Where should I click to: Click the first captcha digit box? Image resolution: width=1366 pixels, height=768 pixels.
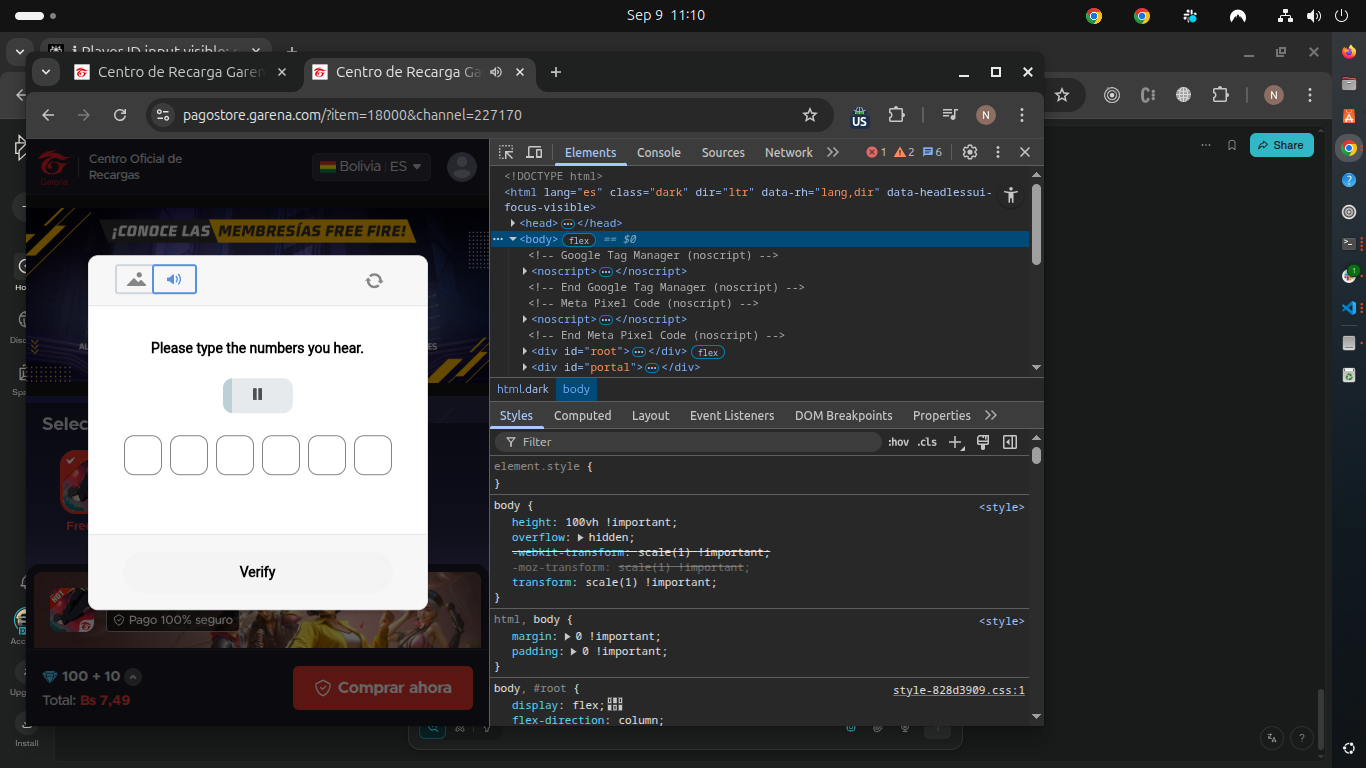(x=143, y=455)
